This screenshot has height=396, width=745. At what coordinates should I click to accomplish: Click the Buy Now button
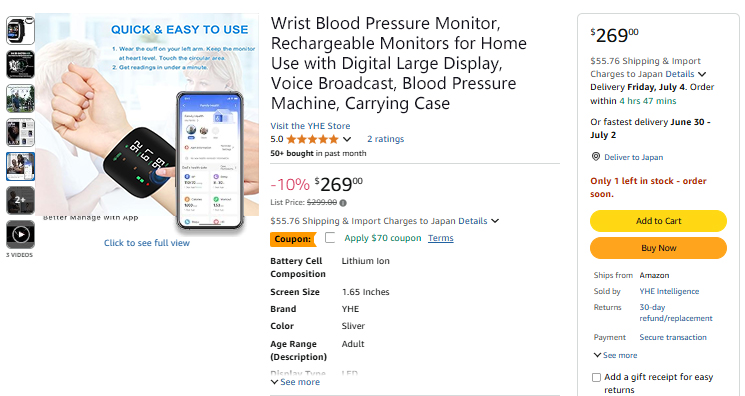tap(658, 248)
